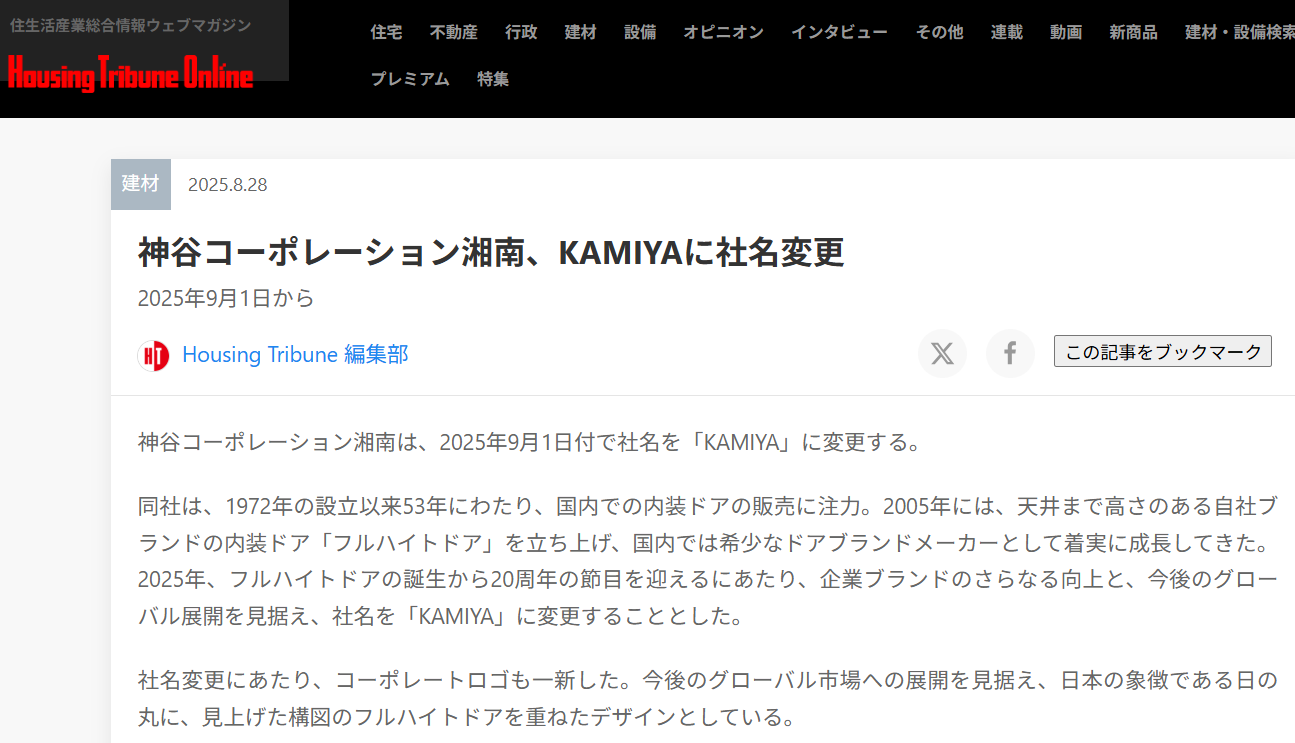Screen dimensions: 1295x743
Task: Open the その他 menu item
Action: click(x=939, y=32)
